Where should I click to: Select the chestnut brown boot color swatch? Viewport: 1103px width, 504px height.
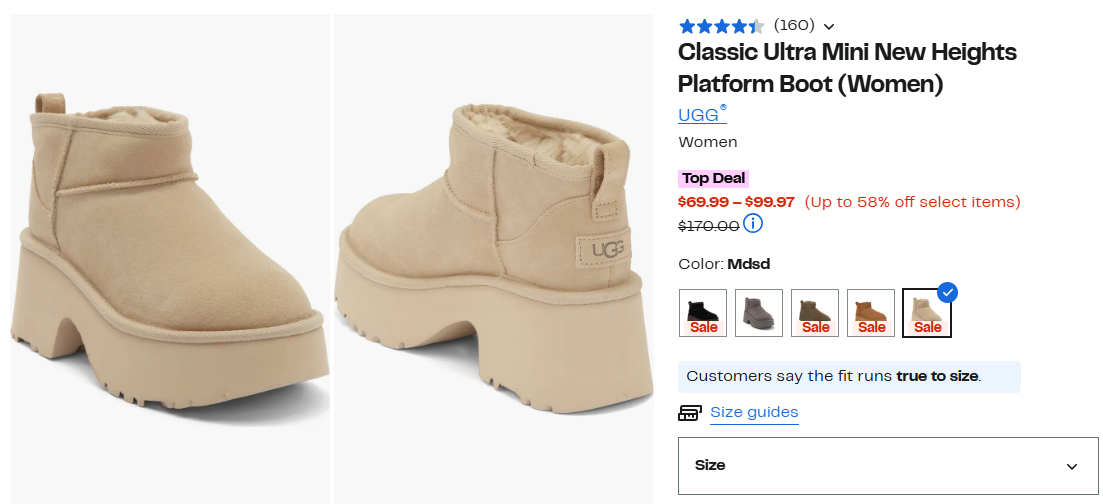[x=871, y=313]
